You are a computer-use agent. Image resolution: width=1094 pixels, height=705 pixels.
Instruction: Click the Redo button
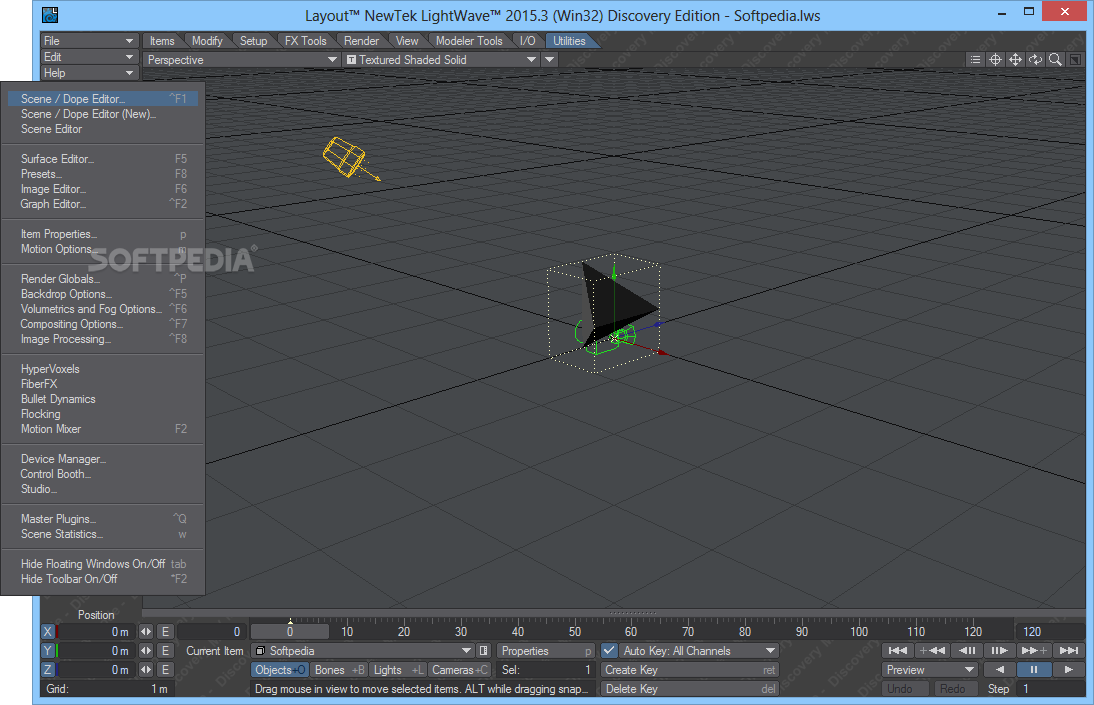tap(958, 688)
